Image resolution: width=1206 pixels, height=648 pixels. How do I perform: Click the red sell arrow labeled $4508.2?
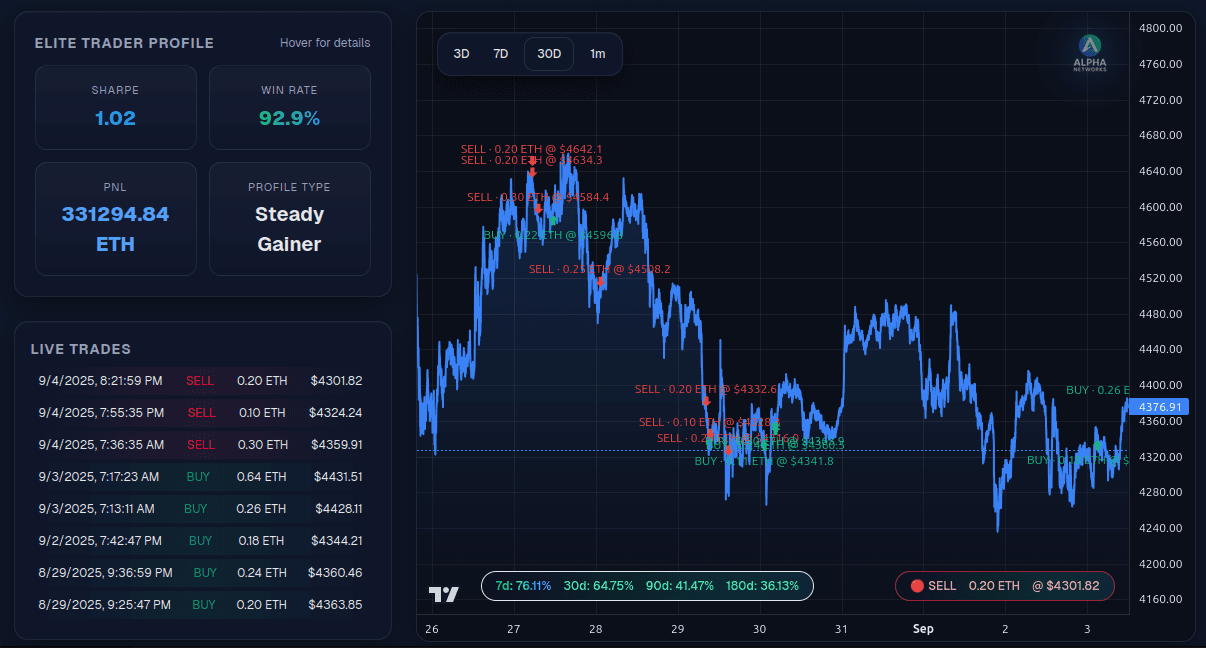pyautogui.click(x=600, y=282)
